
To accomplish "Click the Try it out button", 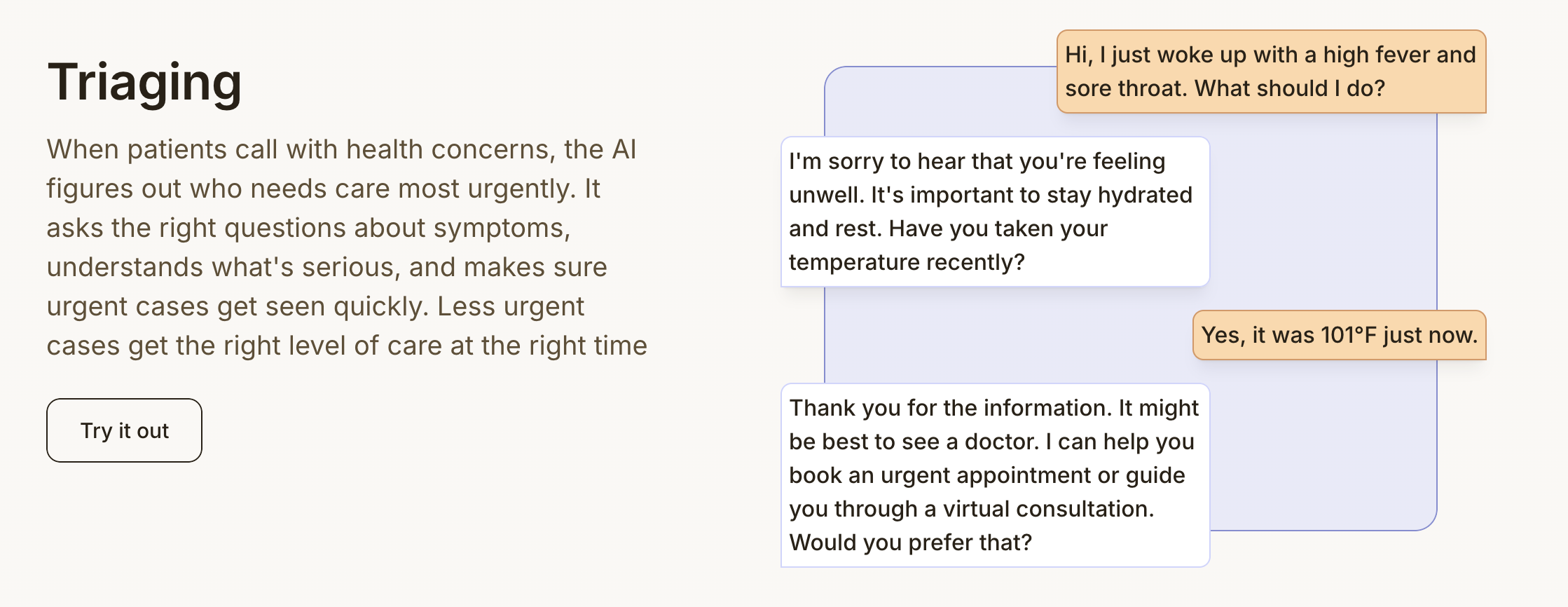I will 124,430.
